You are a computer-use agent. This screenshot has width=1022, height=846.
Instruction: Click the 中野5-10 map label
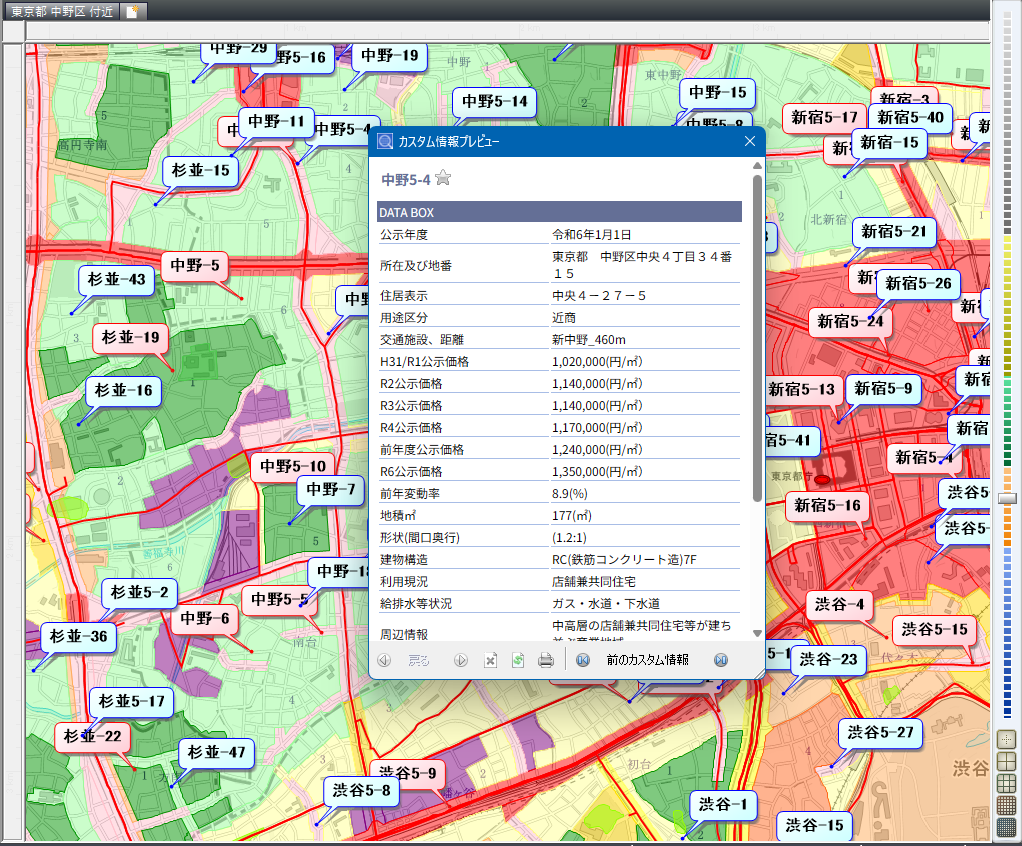point(293,467)
